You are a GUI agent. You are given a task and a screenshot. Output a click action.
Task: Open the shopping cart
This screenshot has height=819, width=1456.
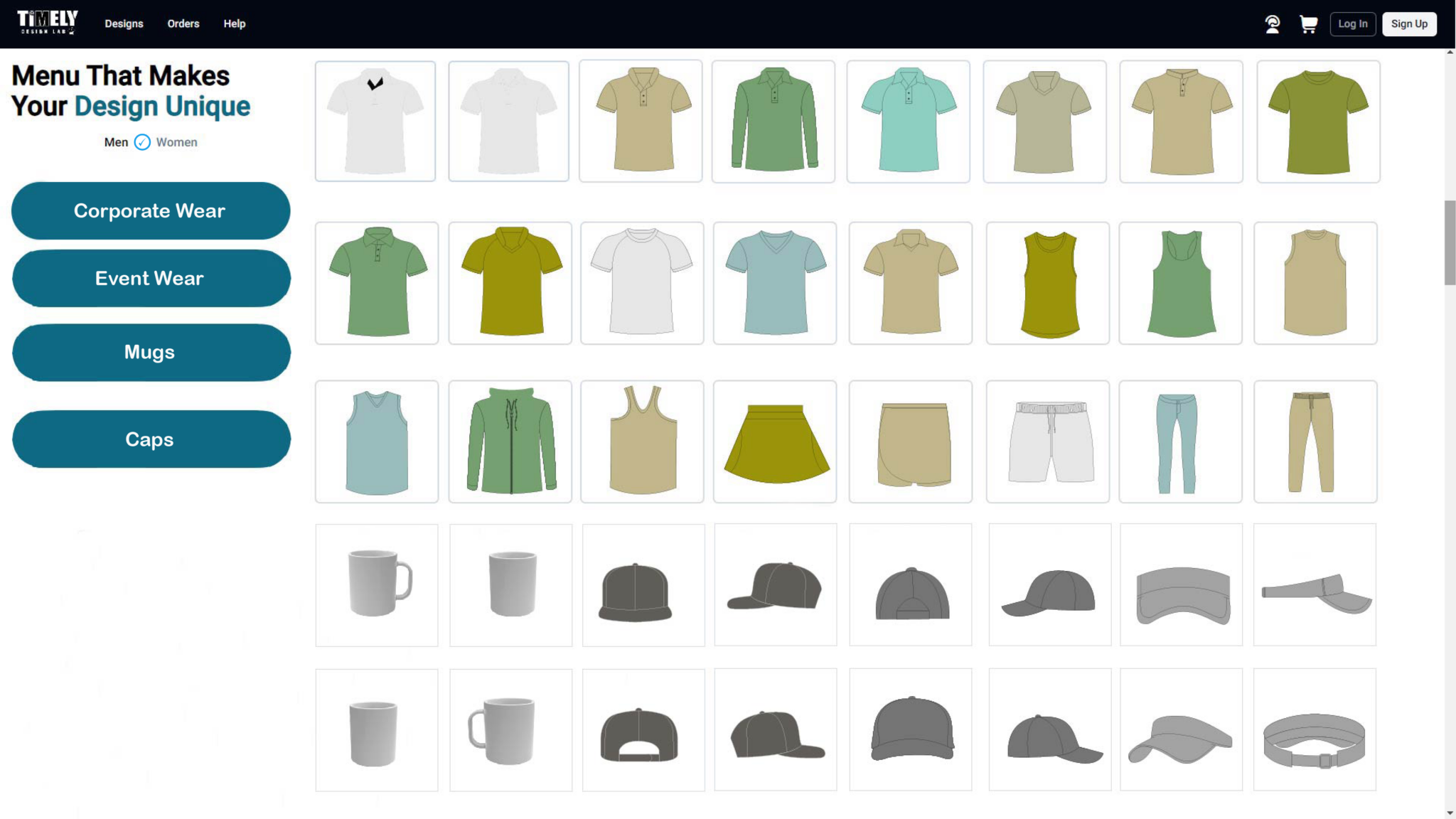point(1308,23)
